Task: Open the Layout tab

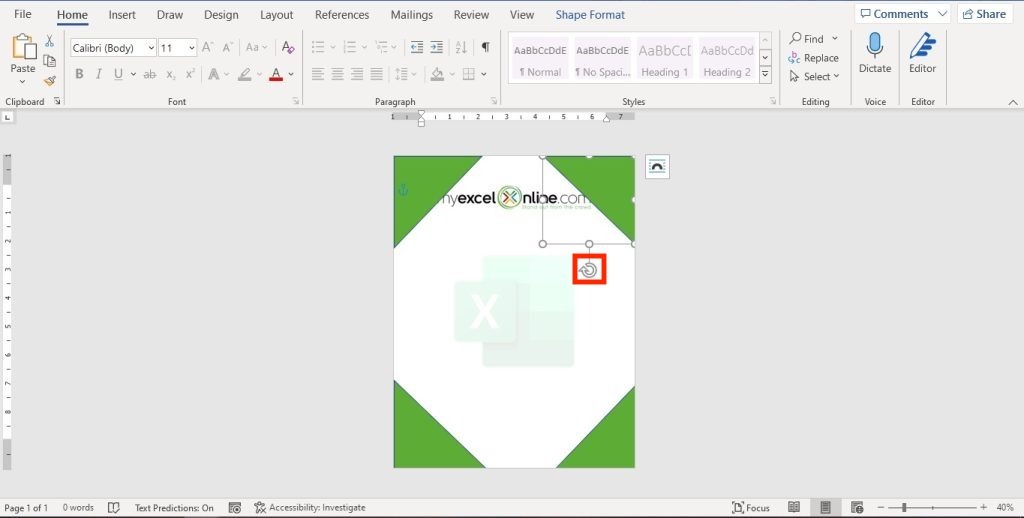Action: [x=276, y=14]
